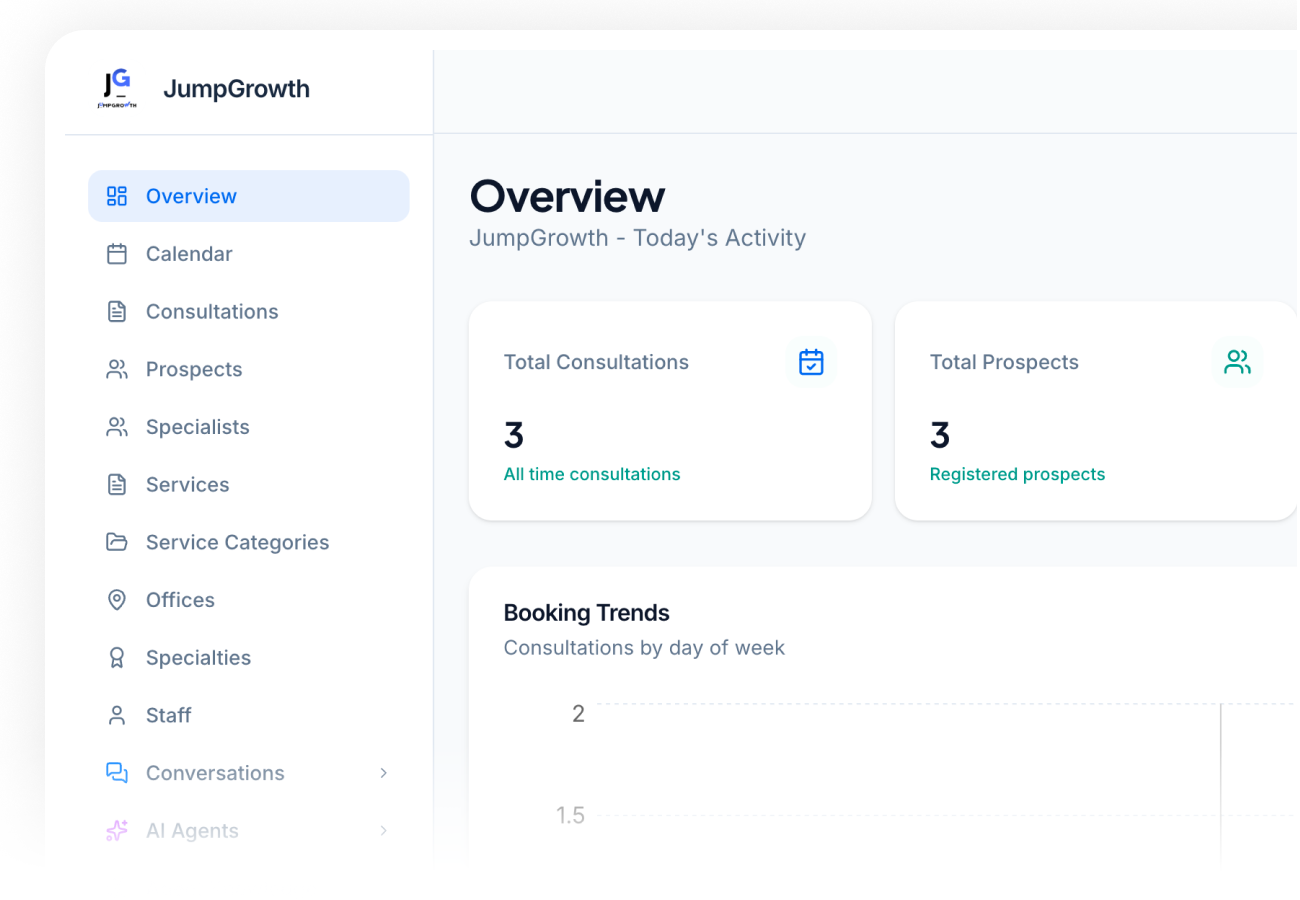Expand the AI Agents submenu chevron
Viewport: 1300px width, 900px height.
[383, 831]
